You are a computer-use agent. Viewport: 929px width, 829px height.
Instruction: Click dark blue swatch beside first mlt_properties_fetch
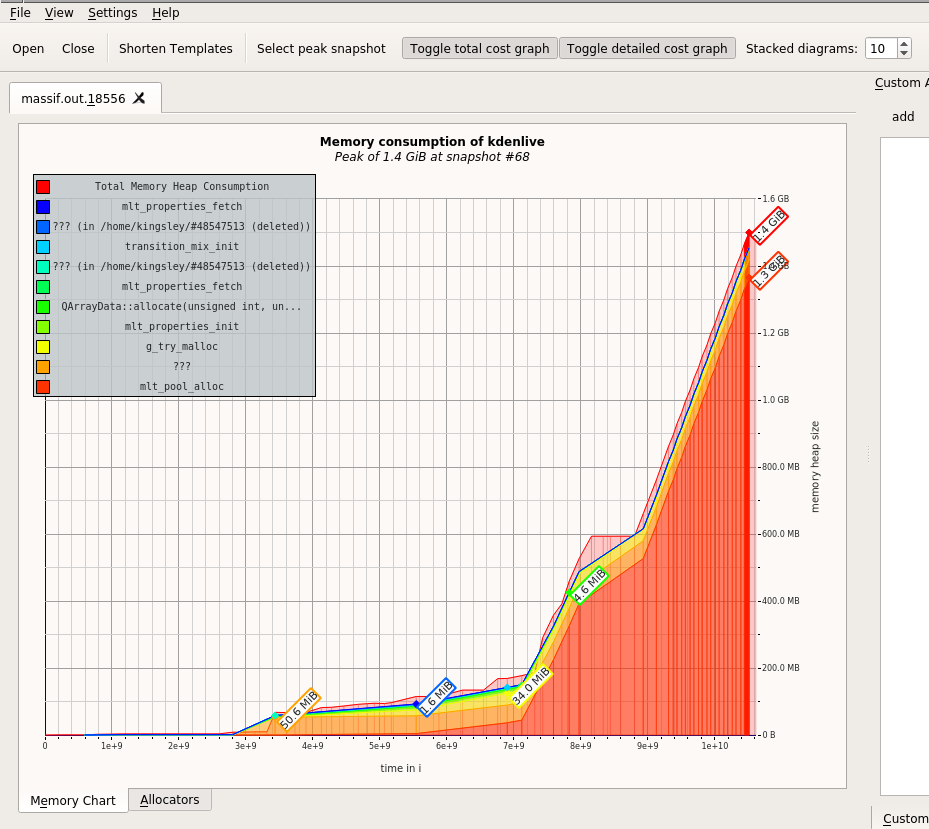pyautogui.click(x=43, y=207)
